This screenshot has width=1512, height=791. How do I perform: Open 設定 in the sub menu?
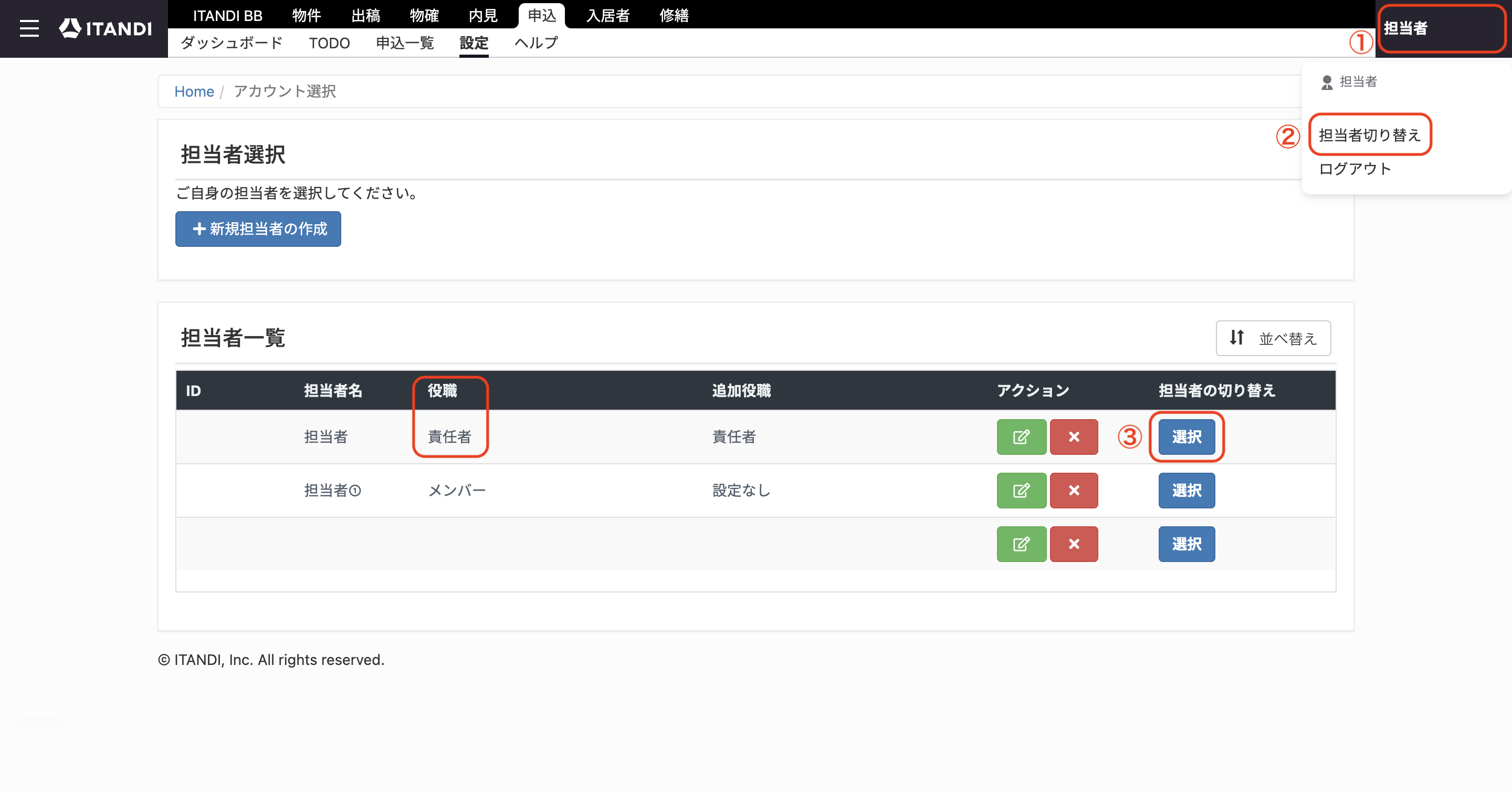pyautogui.click(x=474, y=43)
